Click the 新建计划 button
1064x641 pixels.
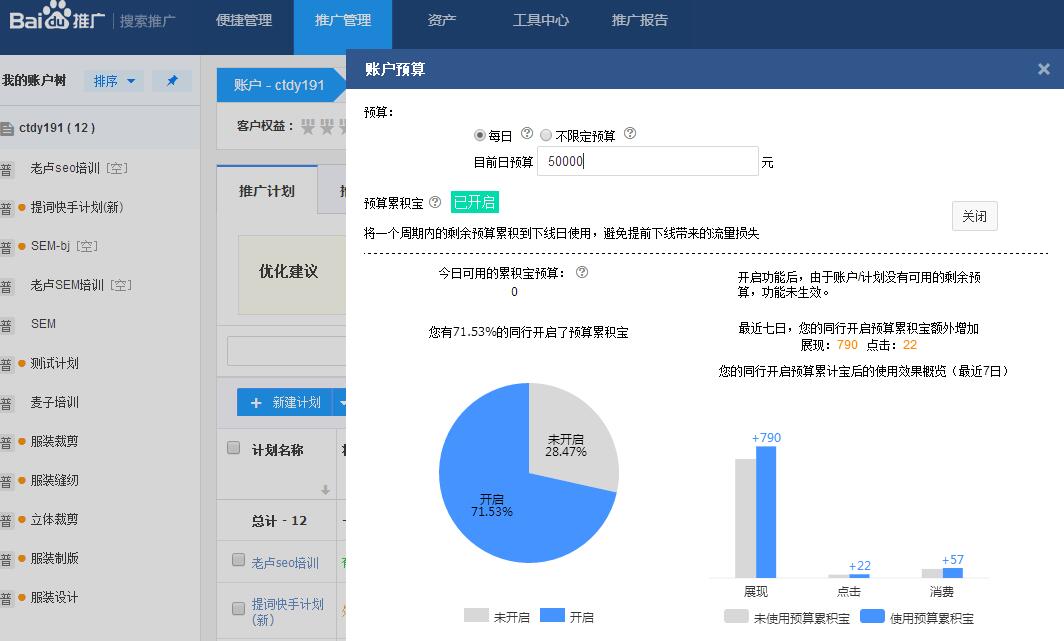pos(288,402)
